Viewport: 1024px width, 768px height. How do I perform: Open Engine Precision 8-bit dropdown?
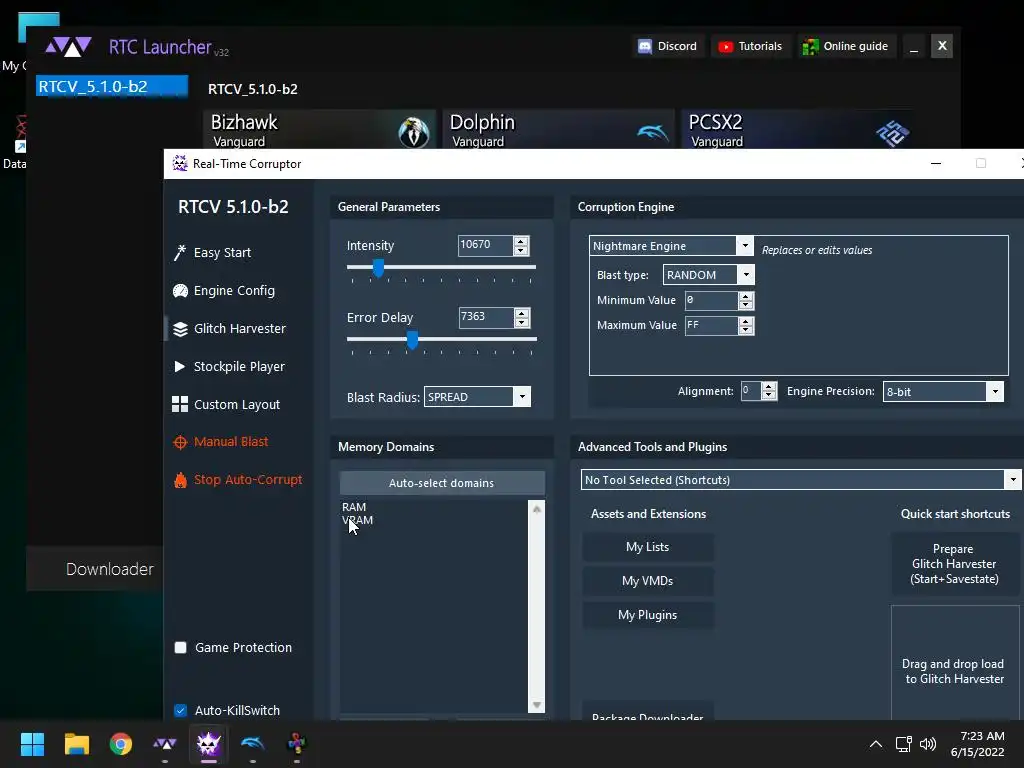point(995,391)
